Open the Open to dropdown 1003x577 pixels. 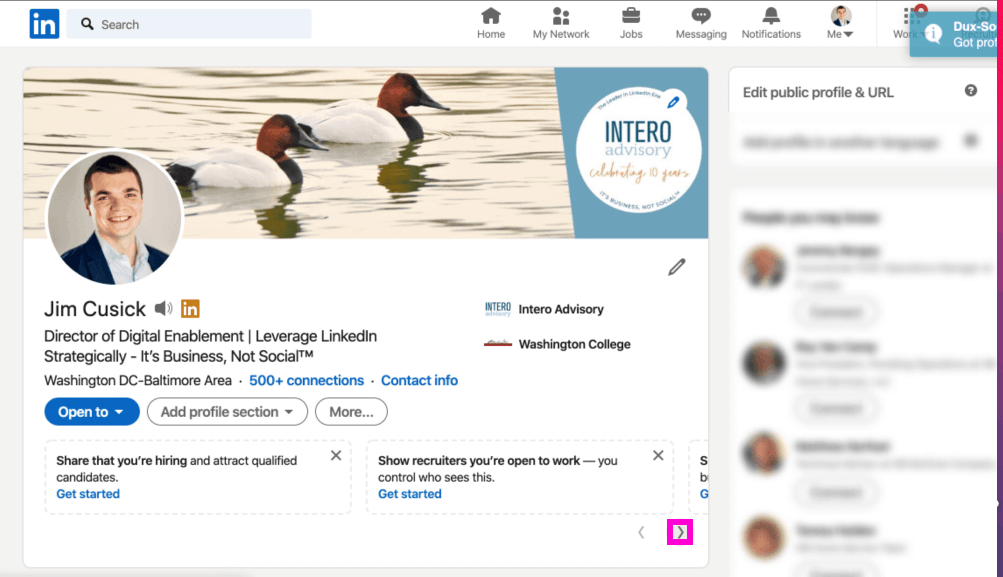pos(91,411)
